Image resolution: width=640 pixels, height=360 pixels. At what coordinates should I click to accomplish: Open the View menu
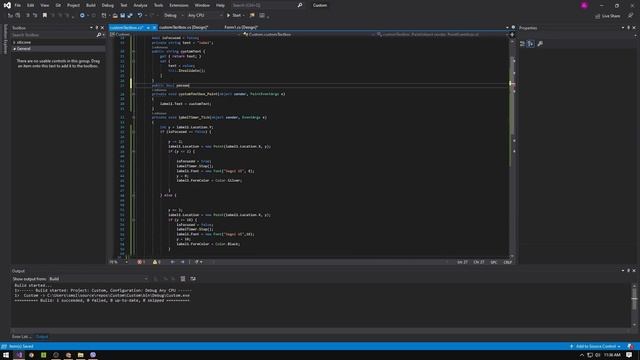(44, 5)
